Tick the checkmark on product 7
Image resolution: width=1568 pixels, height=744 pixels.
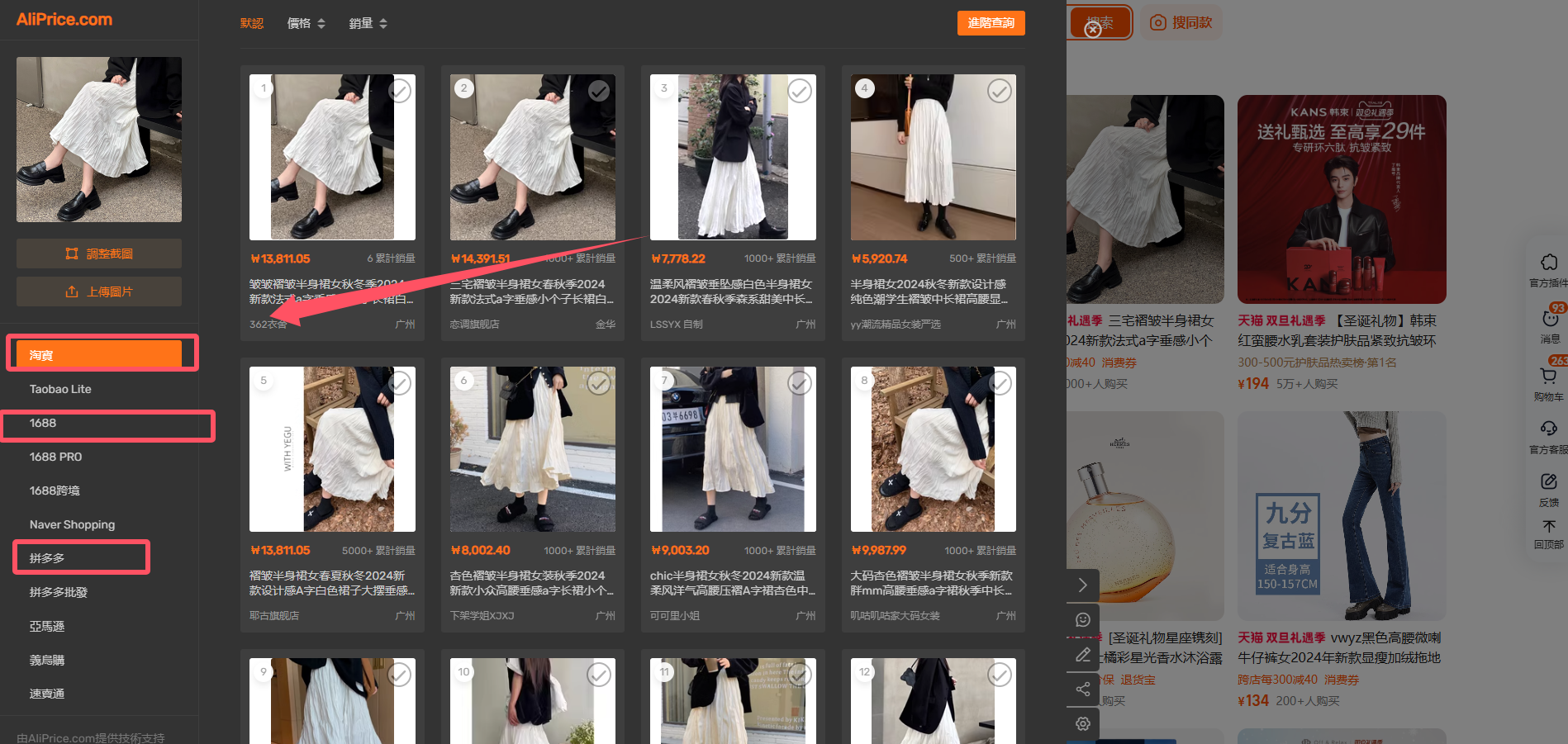coord(800,383)
